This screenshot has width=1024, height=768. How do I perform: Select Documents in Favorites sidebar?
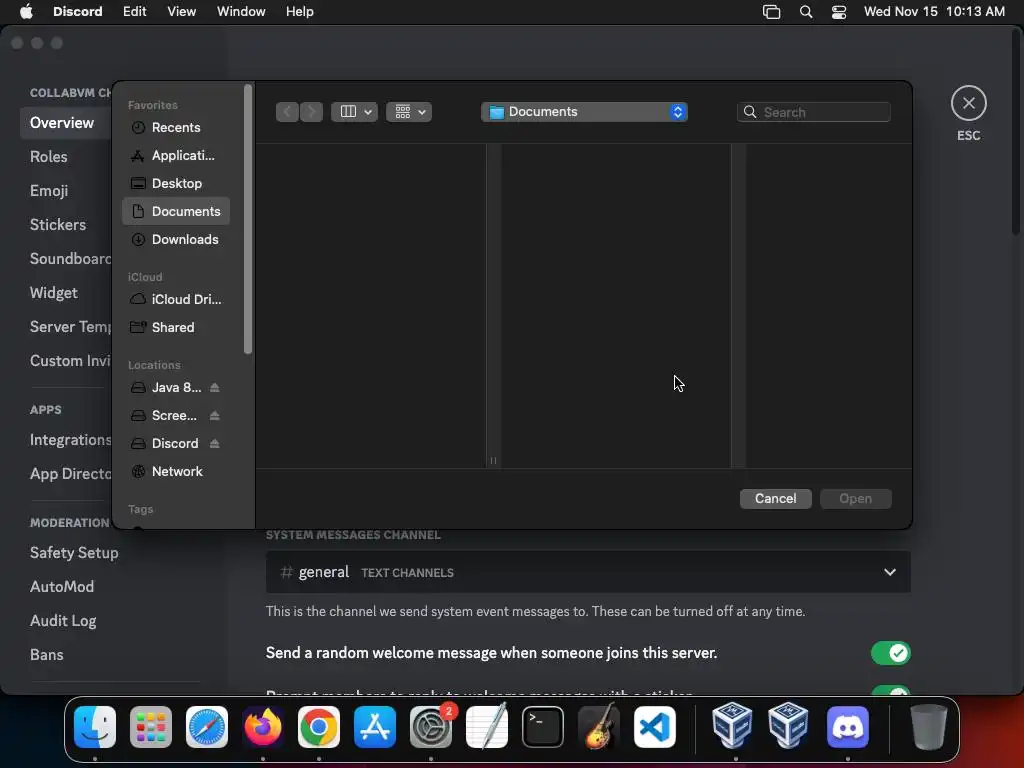(x=176, y=212)
